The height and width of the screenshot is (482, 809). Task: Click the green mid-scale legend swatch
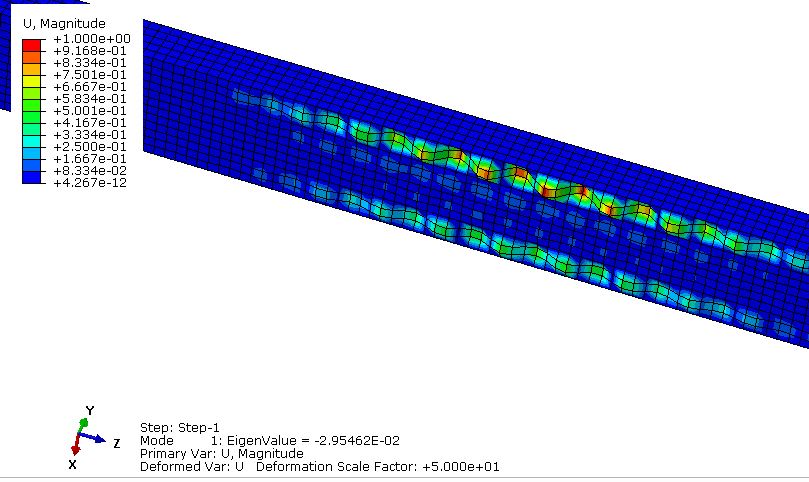click(31, 105)
